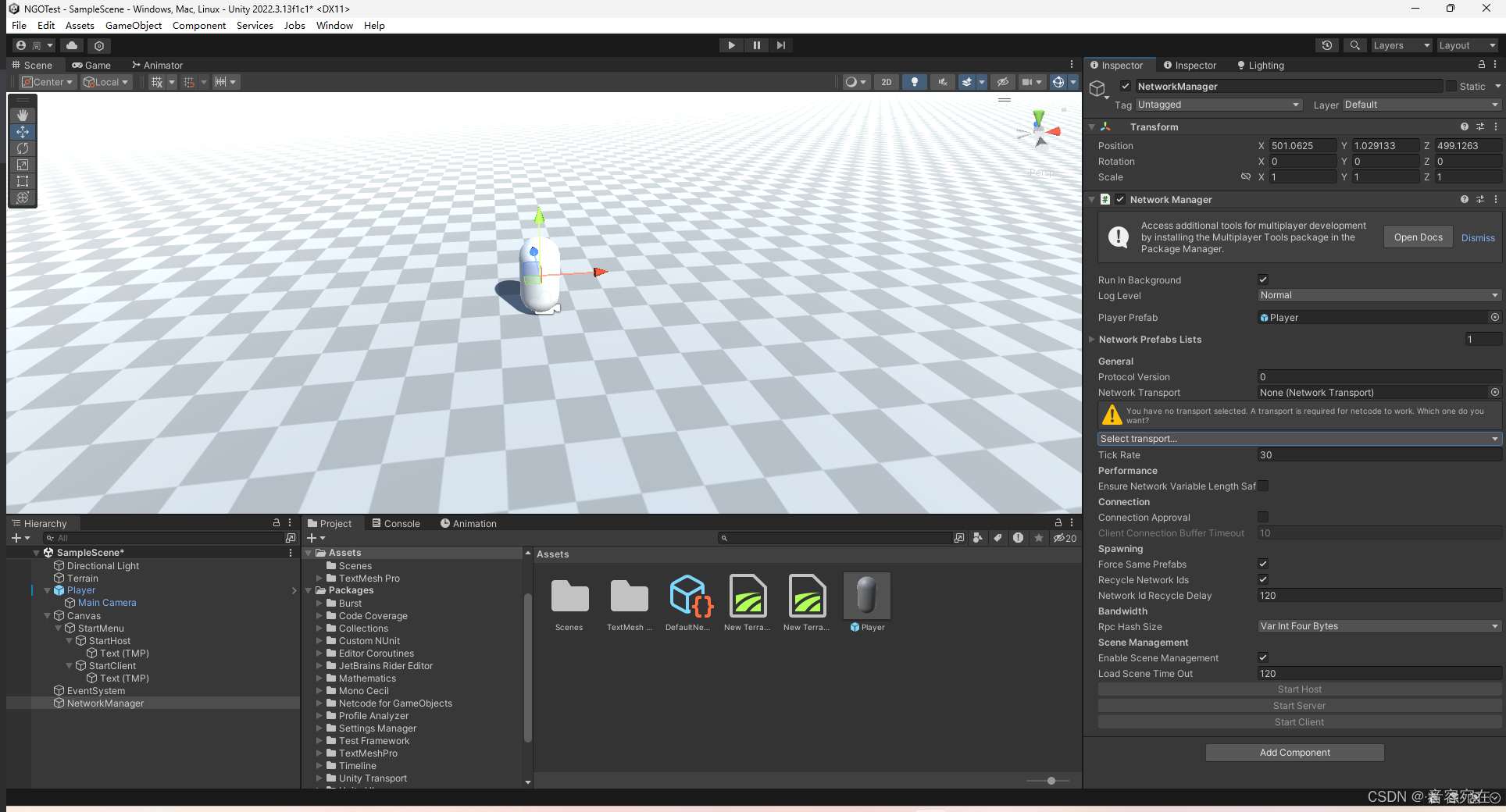This screenshot has width=1506, height=812.
Task: Click the Play button to enter play mode
Action: [731, 45]
